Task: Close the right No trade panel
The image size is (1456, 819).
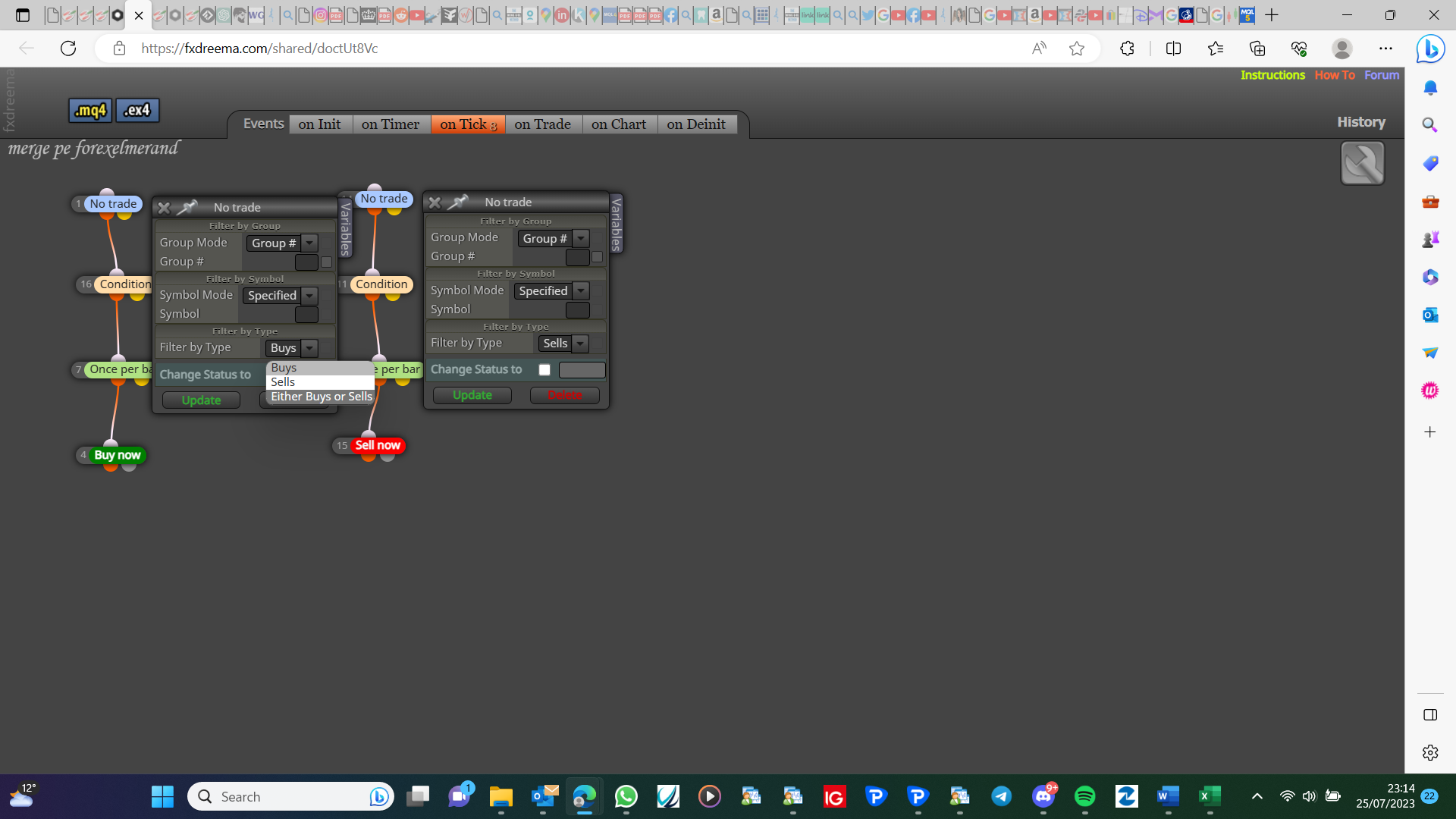Action: point(435,202)
